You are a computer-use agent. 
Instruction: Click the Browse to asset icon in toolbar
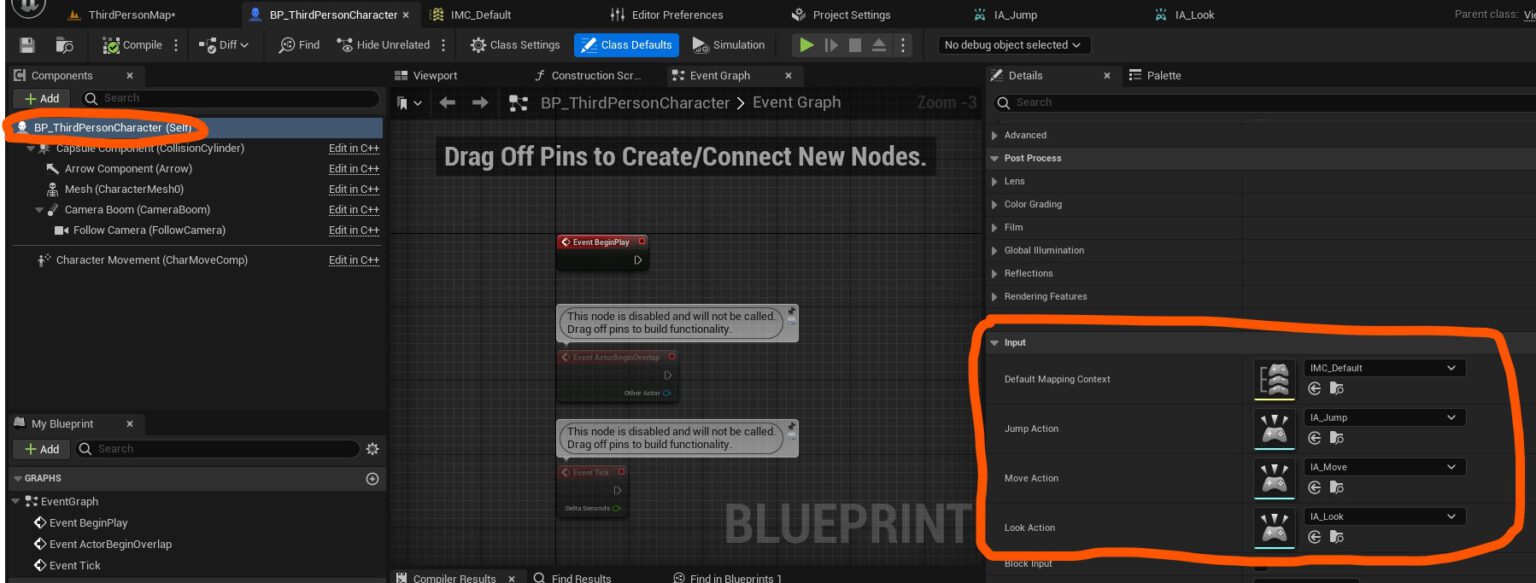click(64, 45)
